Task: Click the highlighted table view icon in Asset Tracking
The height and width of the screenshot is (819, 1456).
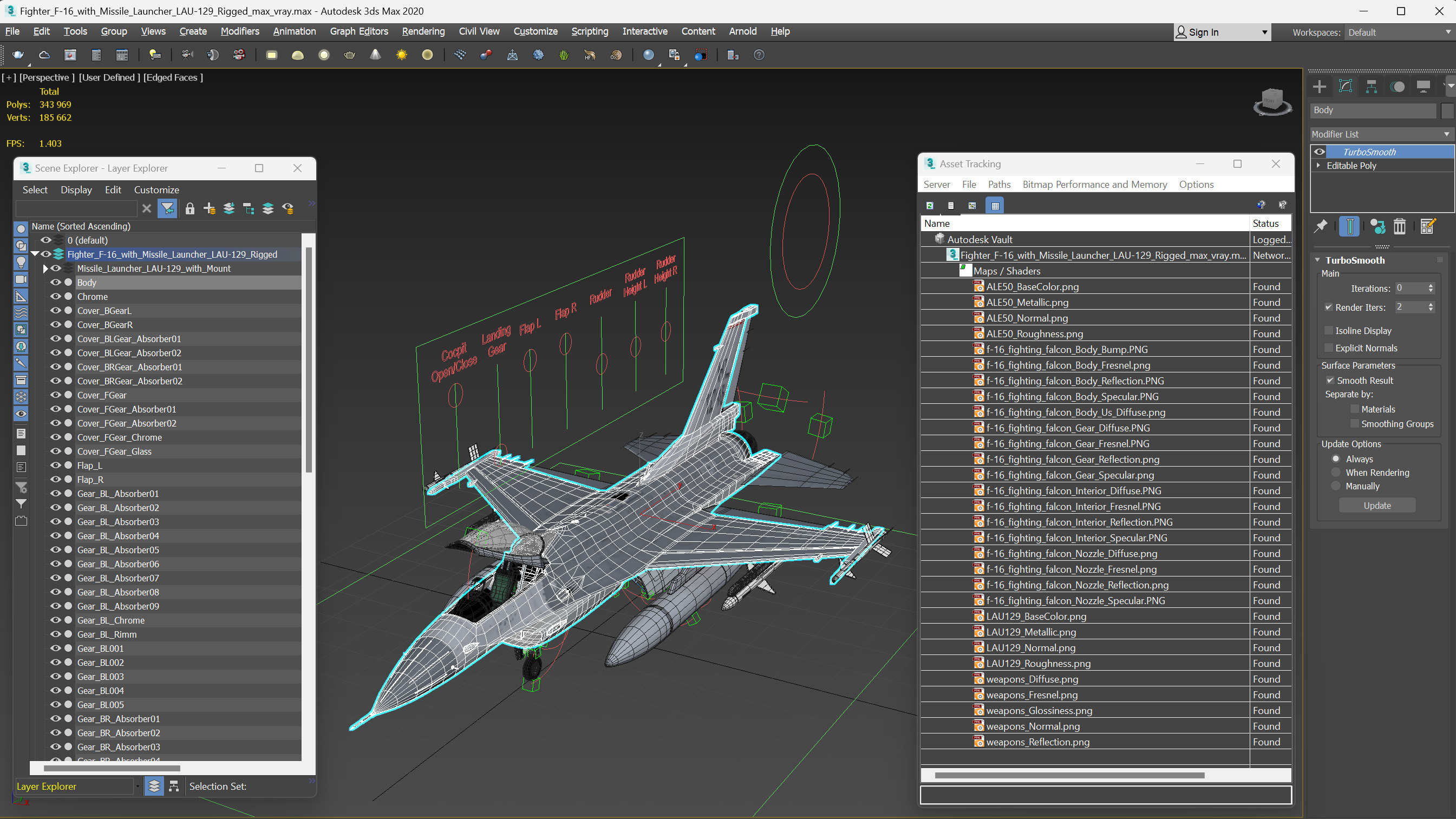Action: [x=995, y=206]
